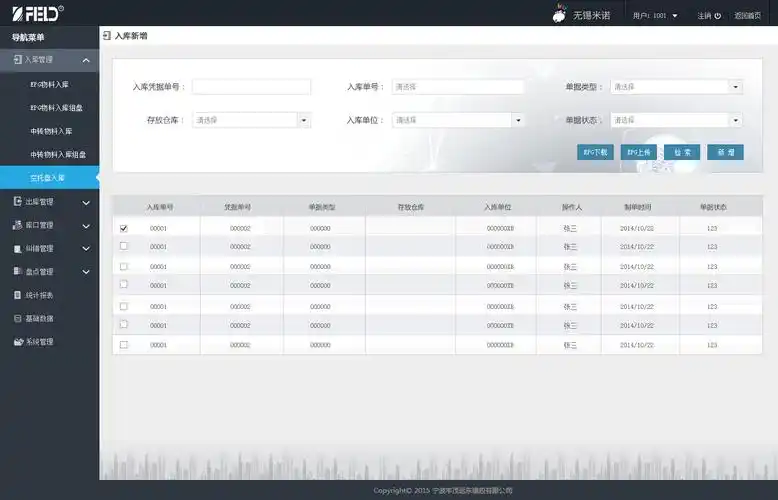Click the ZFIELD logo in header
This screenshot has width=778, height=500.
tap(38, 13)
